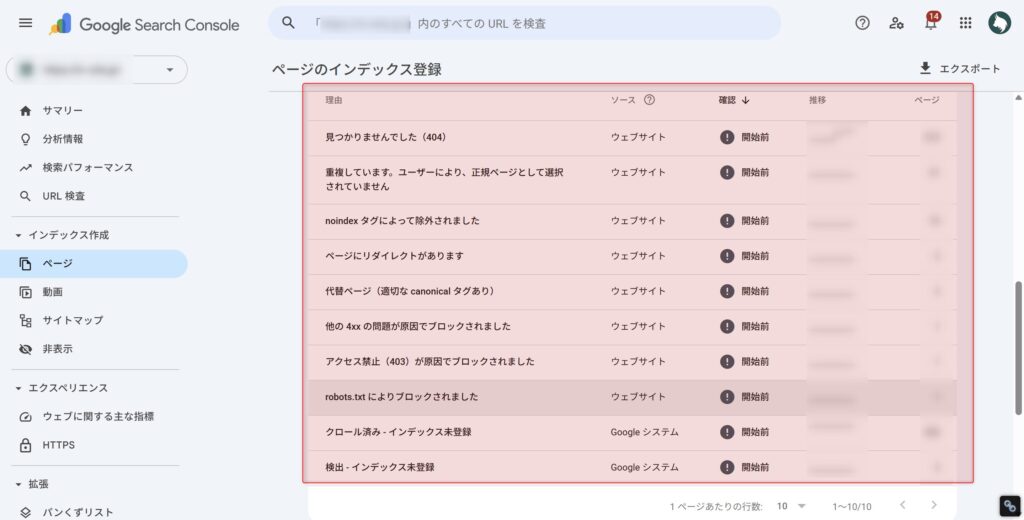Viewport: 1024px width, 520px height.
Task: Click the 検索パフォーマンス trend icon
Action: pos(25,168)
